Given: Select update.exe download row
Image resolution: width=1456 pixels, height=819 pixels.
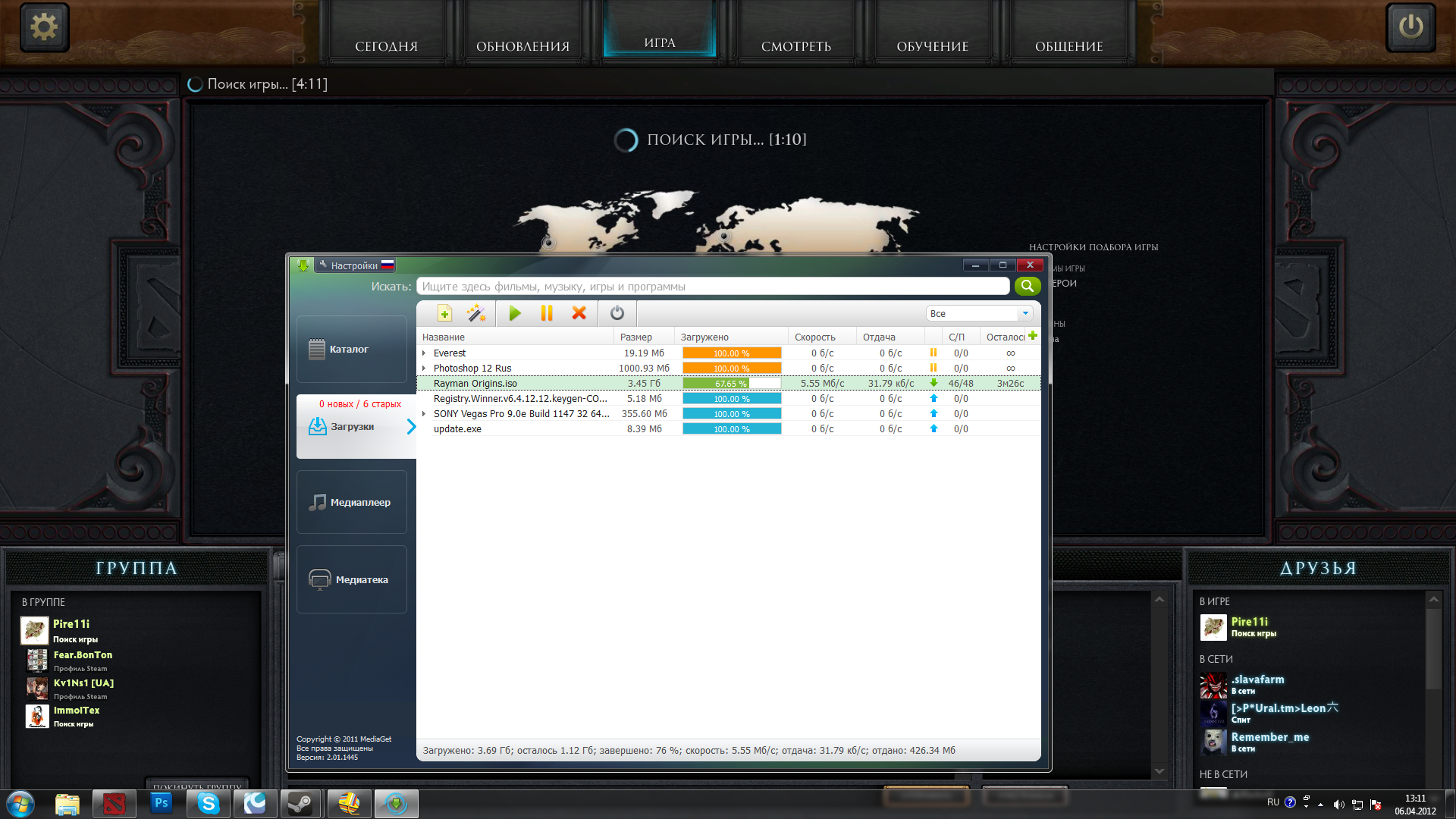Looking at the screenshot, I should click(x=728, y=429).
